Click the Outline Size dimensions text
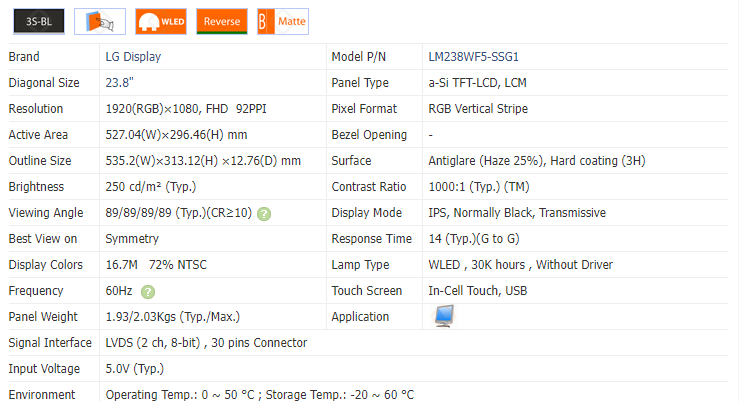743x402 pixels. coord(203,161)
